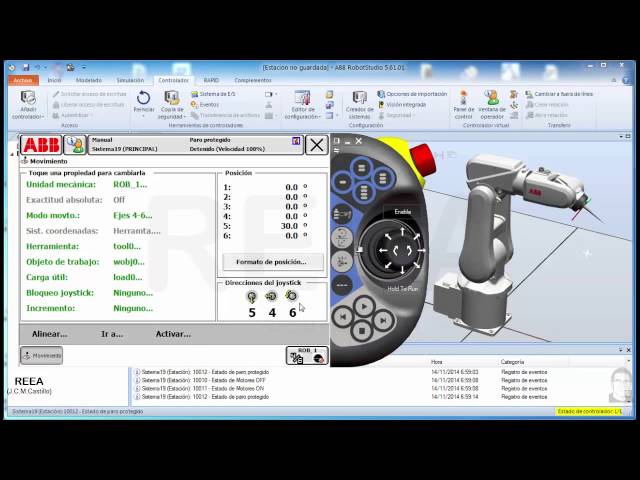Viewport: 640px width, 480px height.
Task: Click the Save icon in quick access toolbar
Action: (x=26, y=67)
